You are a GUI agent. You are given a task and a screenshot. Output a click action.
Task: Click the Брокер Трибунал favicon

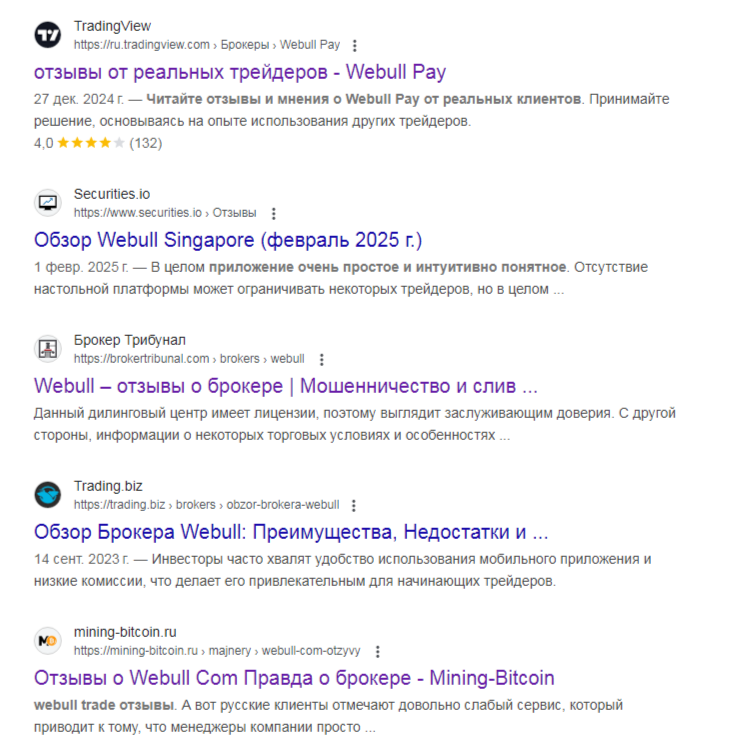(48, 349)
